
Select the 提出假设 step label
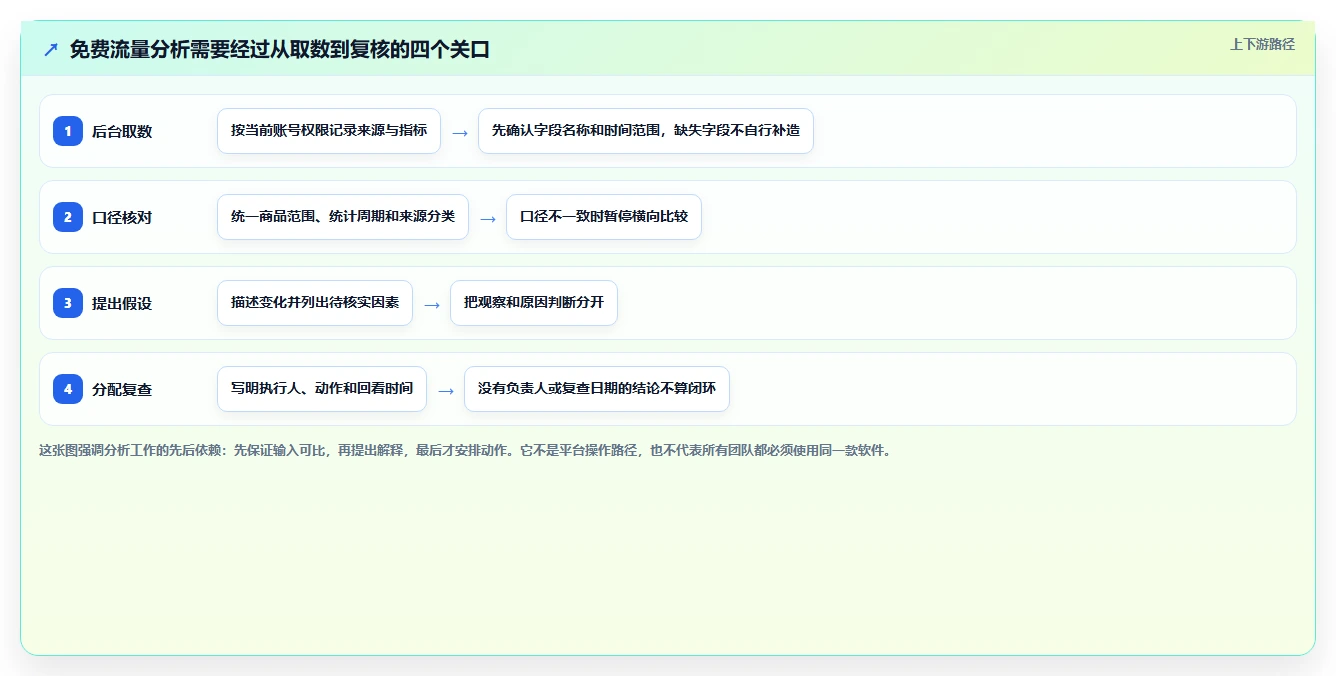click(x=122, y=303)
